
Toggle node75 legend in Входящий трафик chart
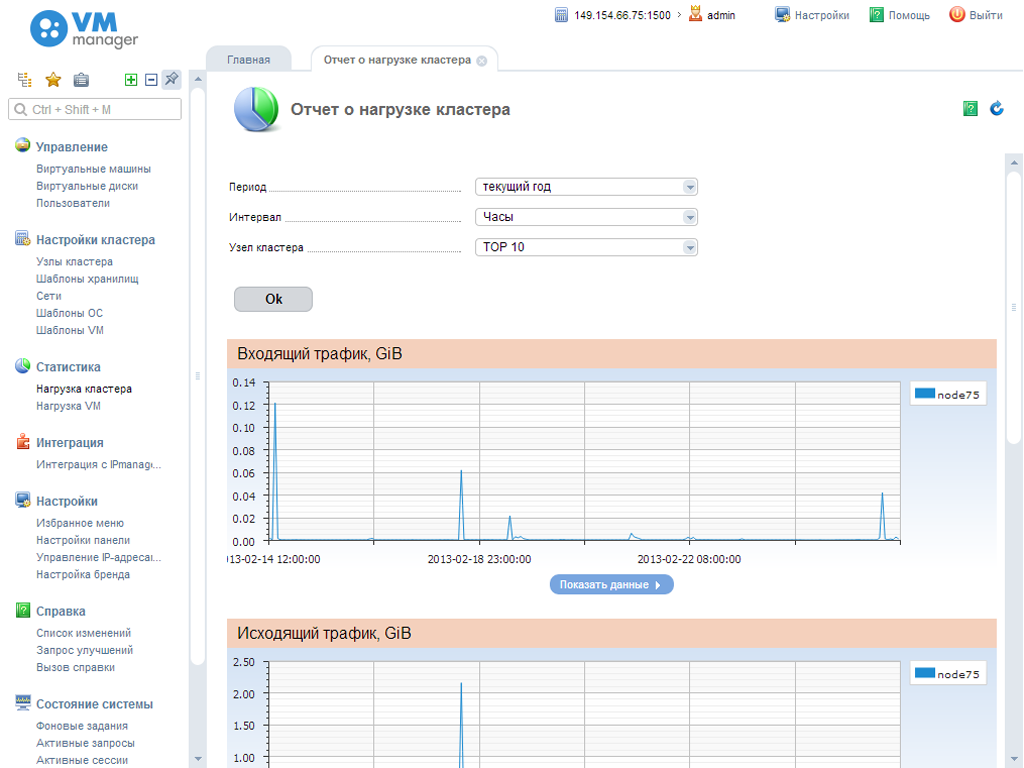click(947, 395)
